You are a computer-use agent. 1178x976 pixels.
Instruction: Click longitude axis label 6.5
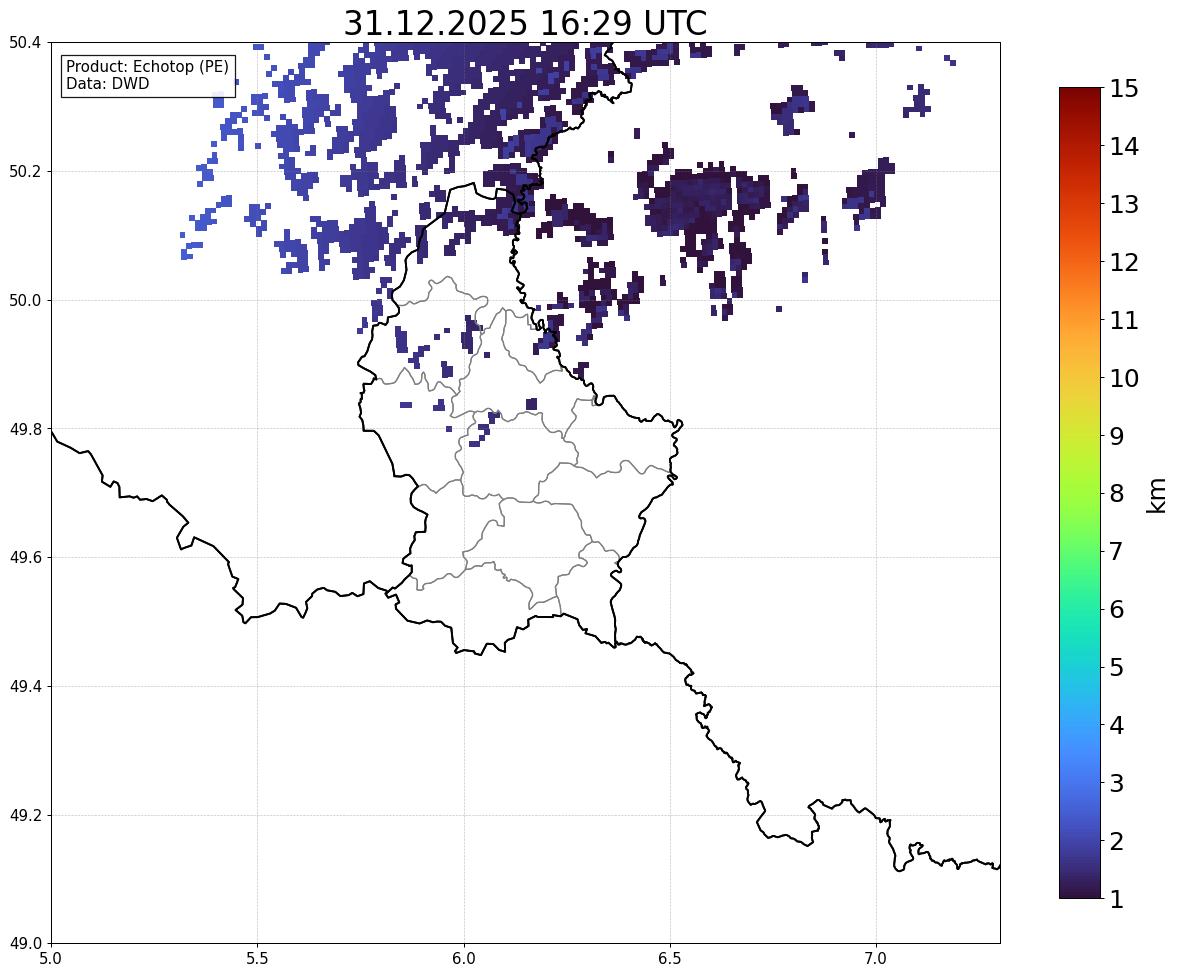pos(670,959)
